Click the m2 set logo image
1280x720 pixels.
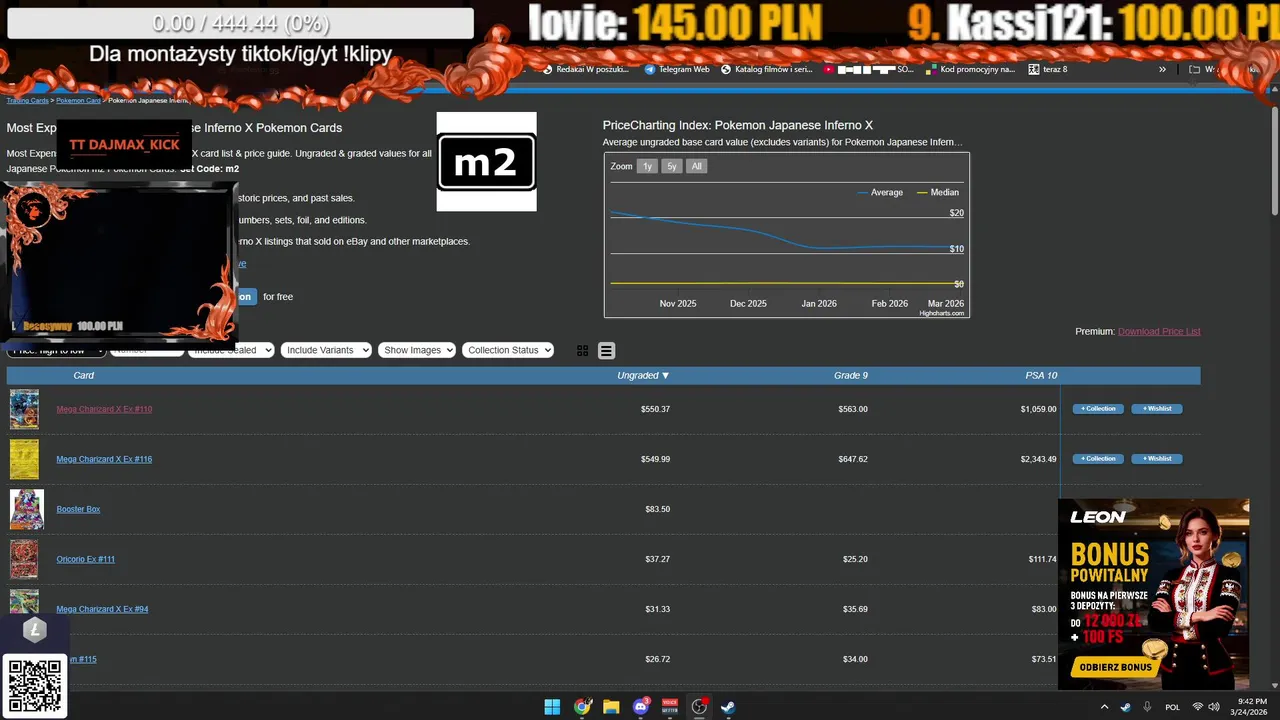486,161
